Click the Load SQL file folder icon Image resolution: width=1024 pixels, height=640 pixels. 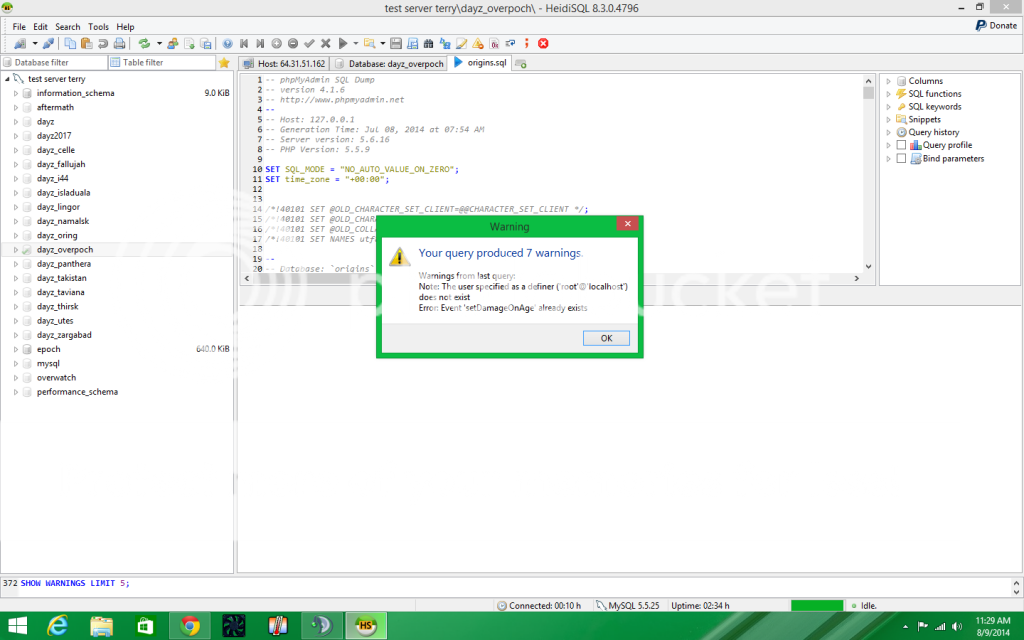point(370,44)
